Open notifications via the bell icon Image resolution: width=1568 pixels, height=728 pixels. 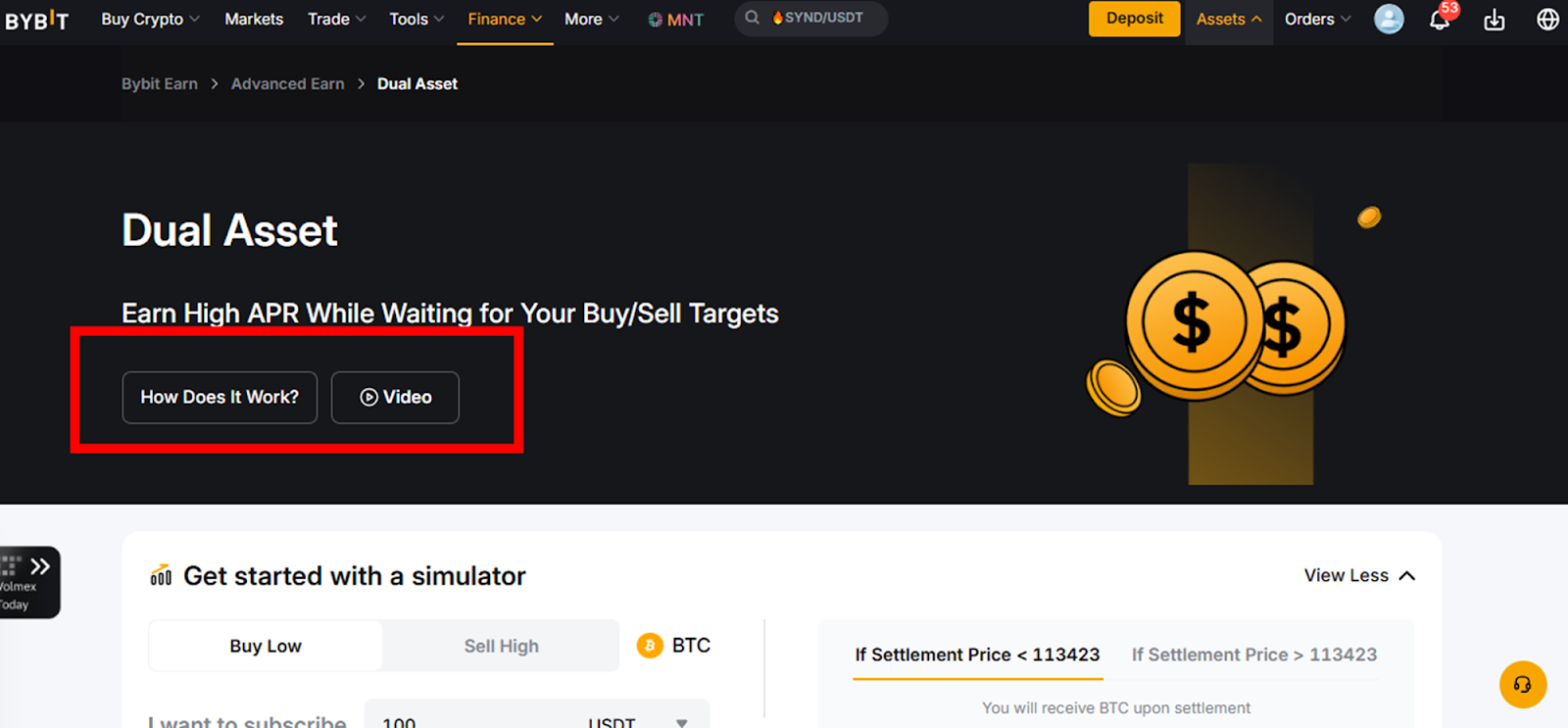click(x=1440, y=20)
